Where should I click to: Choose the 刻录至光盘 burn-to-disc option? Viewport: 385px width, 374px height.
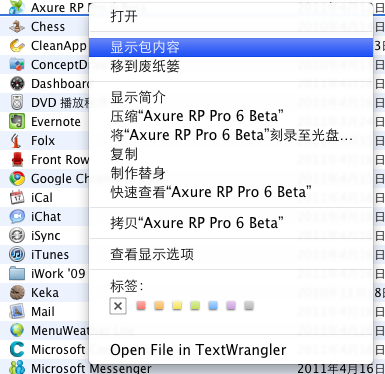[231, 135]
